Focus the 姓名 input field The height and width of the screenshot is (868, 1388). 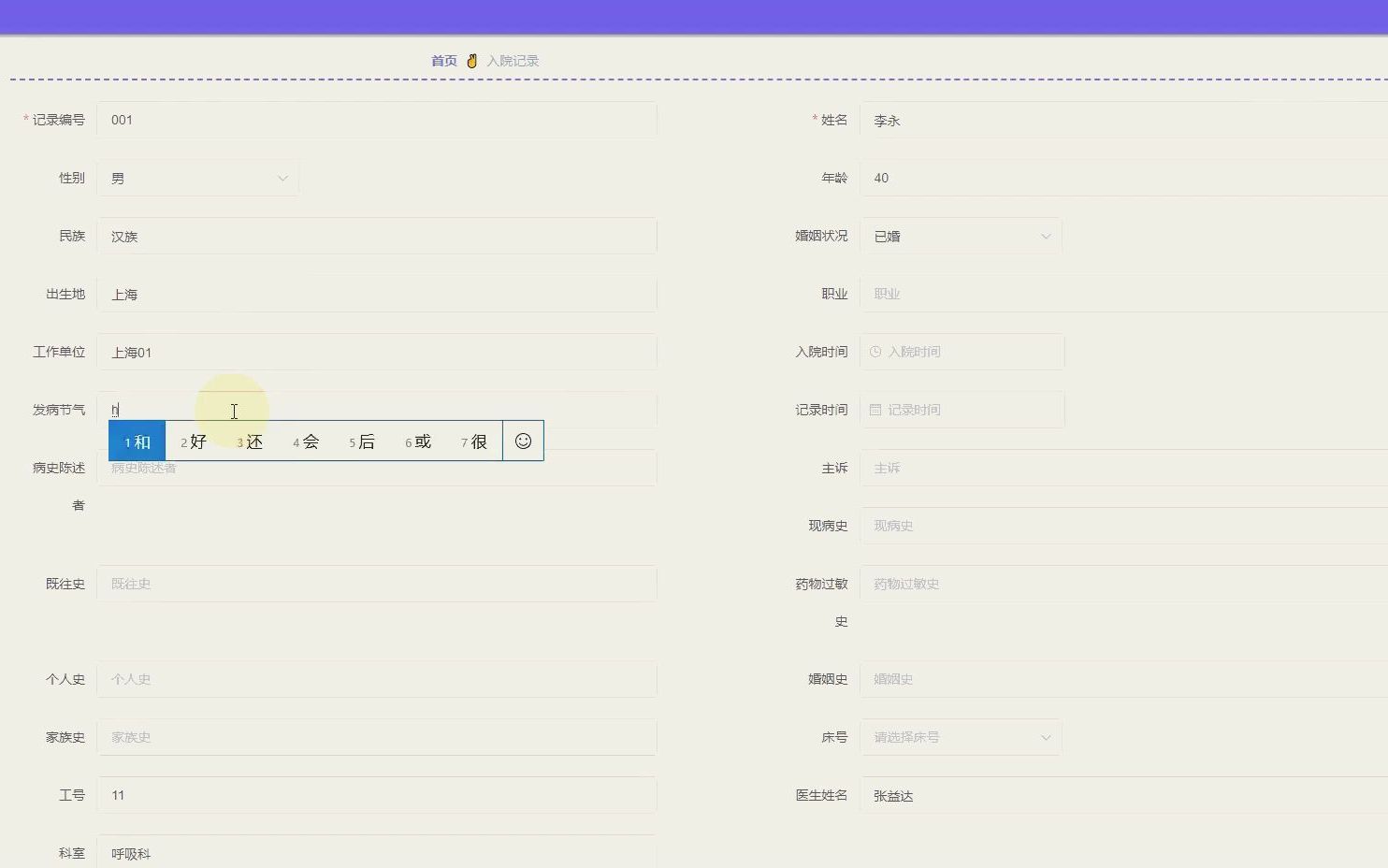click(1124, 120)
